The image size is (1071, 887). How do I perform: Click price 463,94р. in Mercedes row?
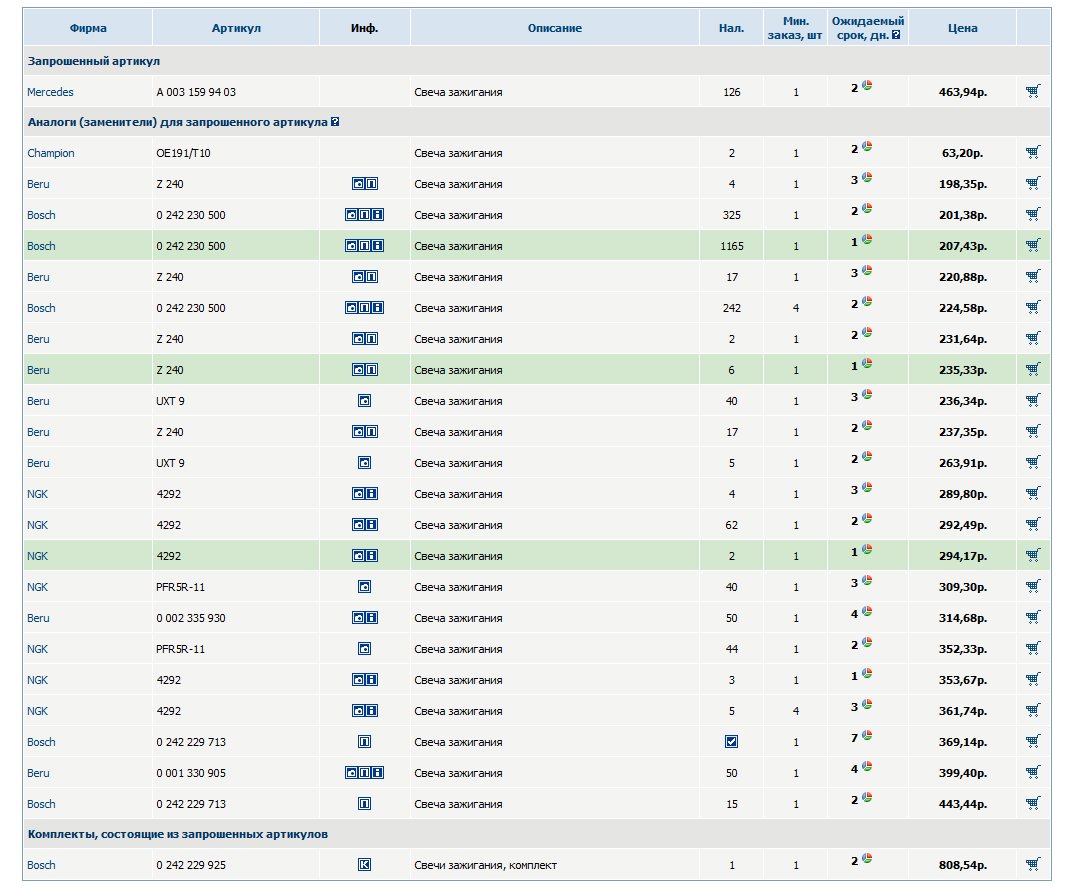[962, 92]
